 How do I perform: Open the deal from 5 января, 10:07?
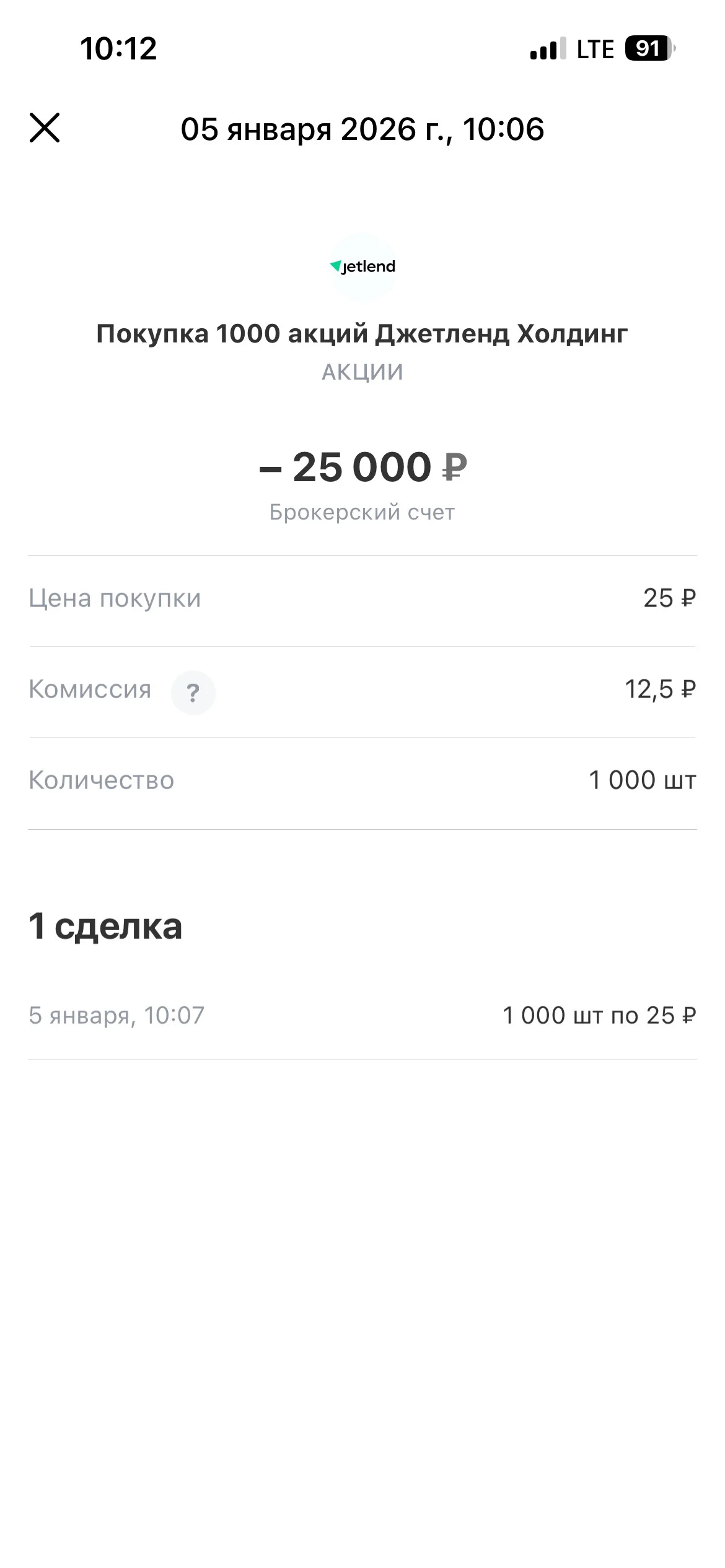pyautogui.click(x=362, y=1016)
